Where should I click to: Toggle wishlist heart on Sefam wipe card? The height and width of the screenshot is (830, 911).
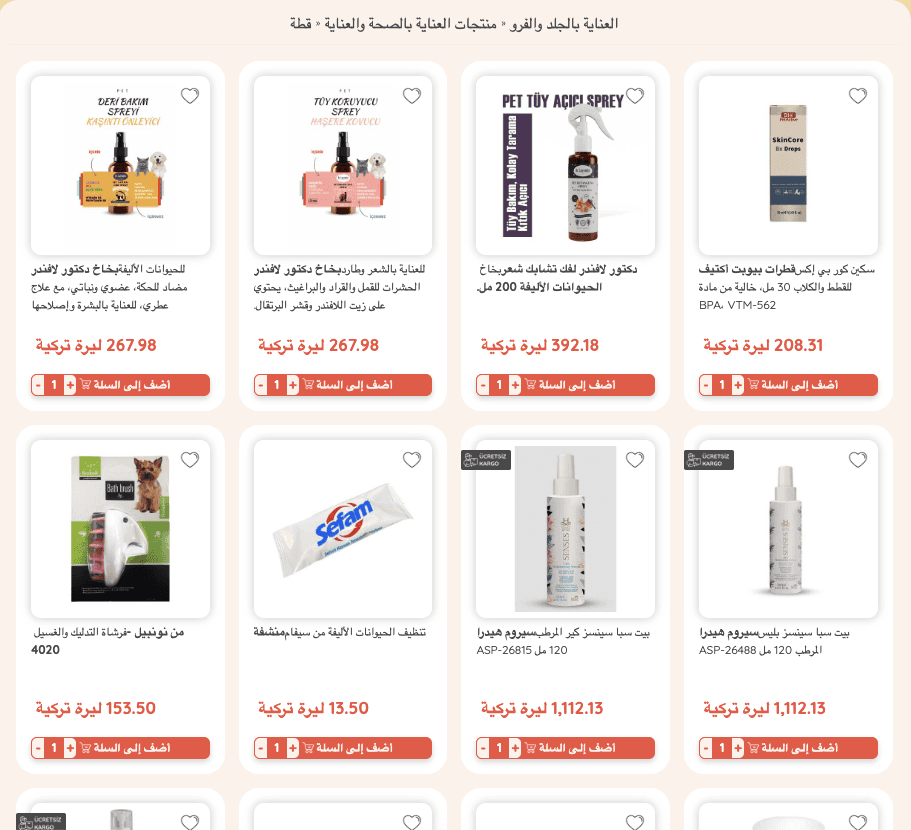click(x=412, y=459)
